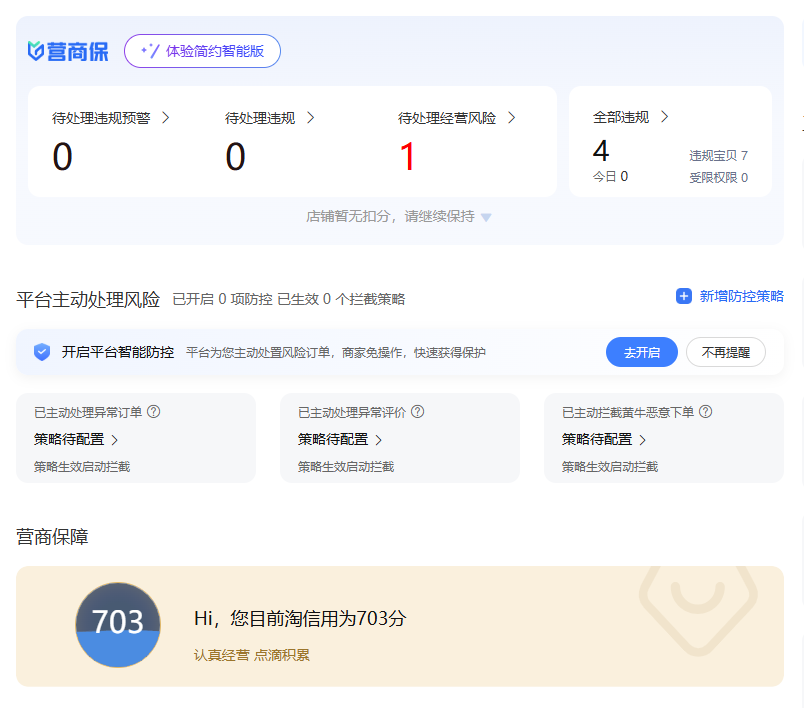Expand the 店铺暂无扣分 dropdown triangle

click(486, 218)
